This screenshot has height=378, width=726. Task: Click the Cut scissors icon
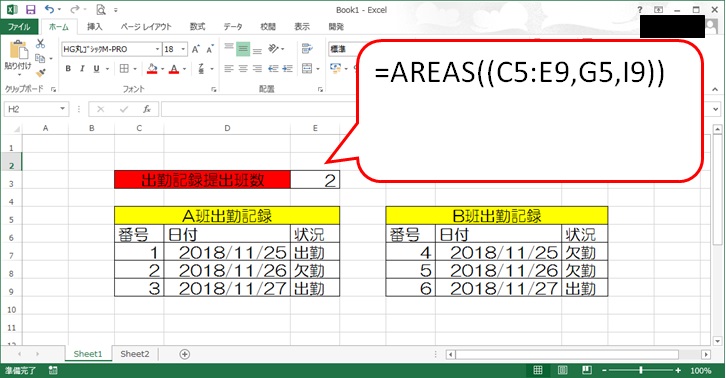[40, 44]
